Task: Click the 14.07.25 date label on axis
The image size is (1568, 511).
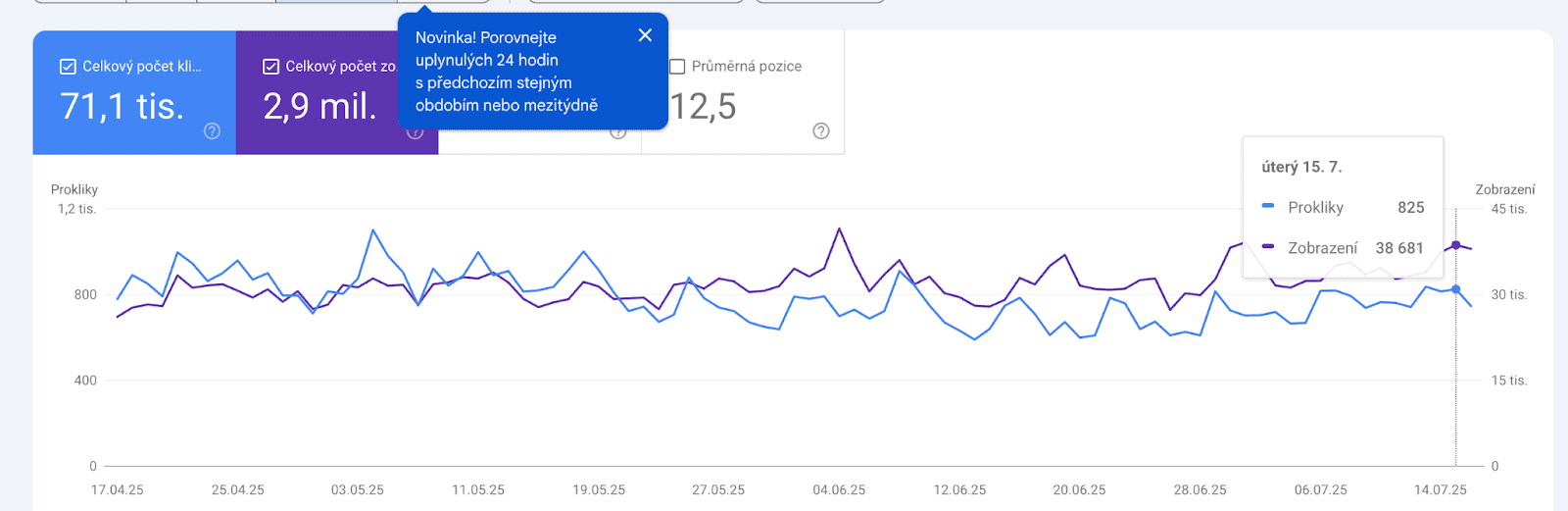Action: pyautogui.click(x=1440, y=489)
